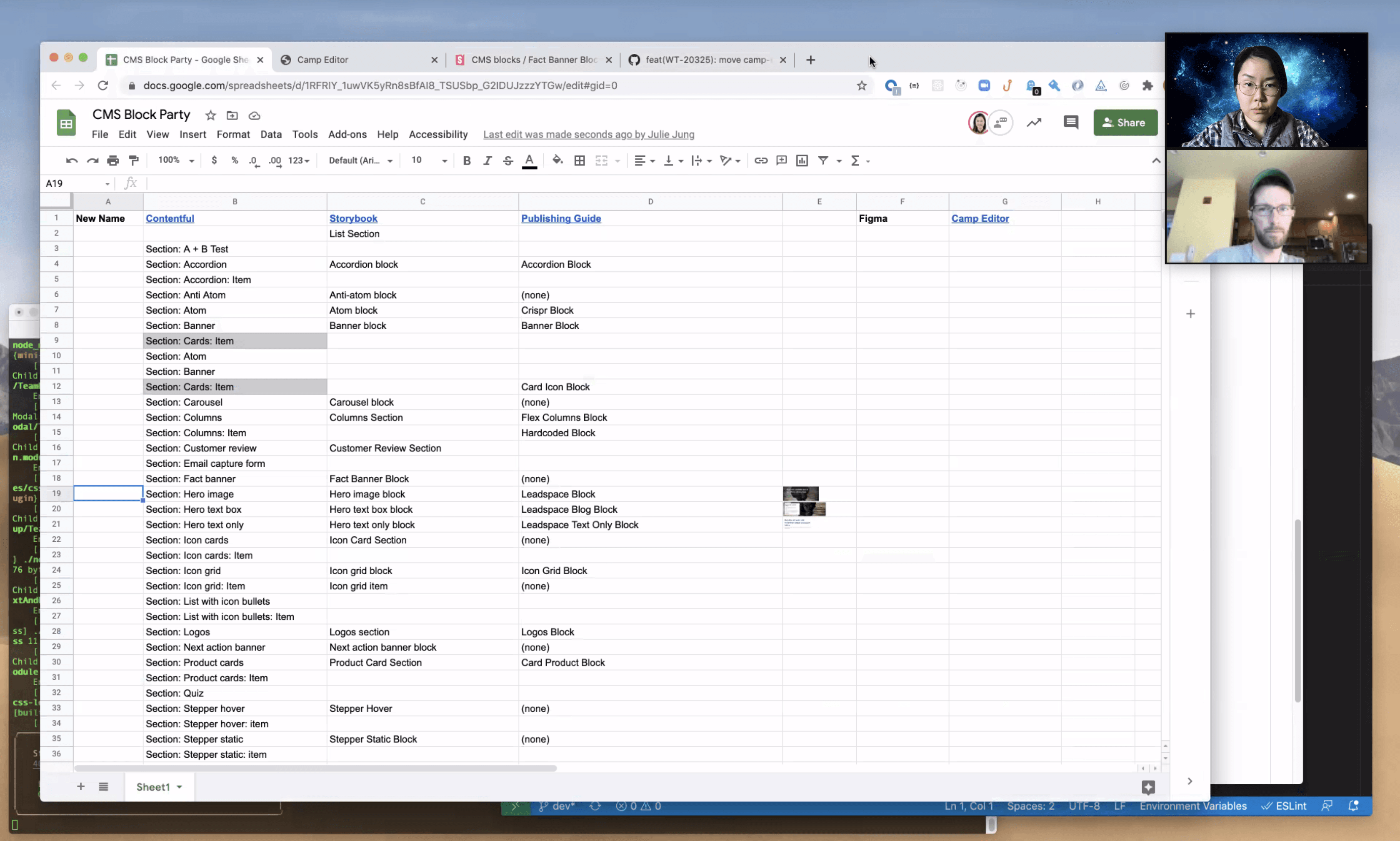Click the insert link icon
This screenshot has width=1400, height=841.
click(x=760, y=160)
